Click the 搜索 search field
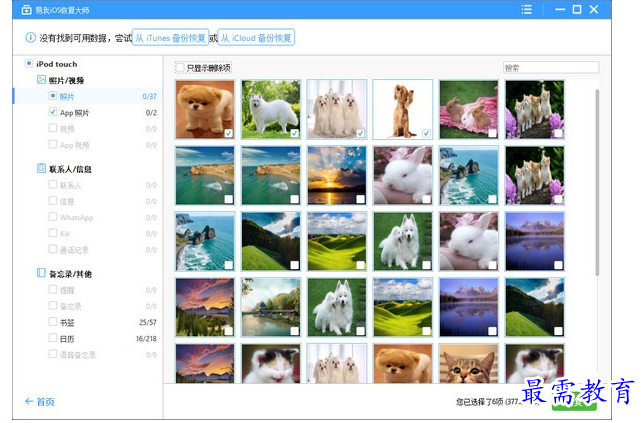This screenshot has width=643, height=423. point(551,67)
